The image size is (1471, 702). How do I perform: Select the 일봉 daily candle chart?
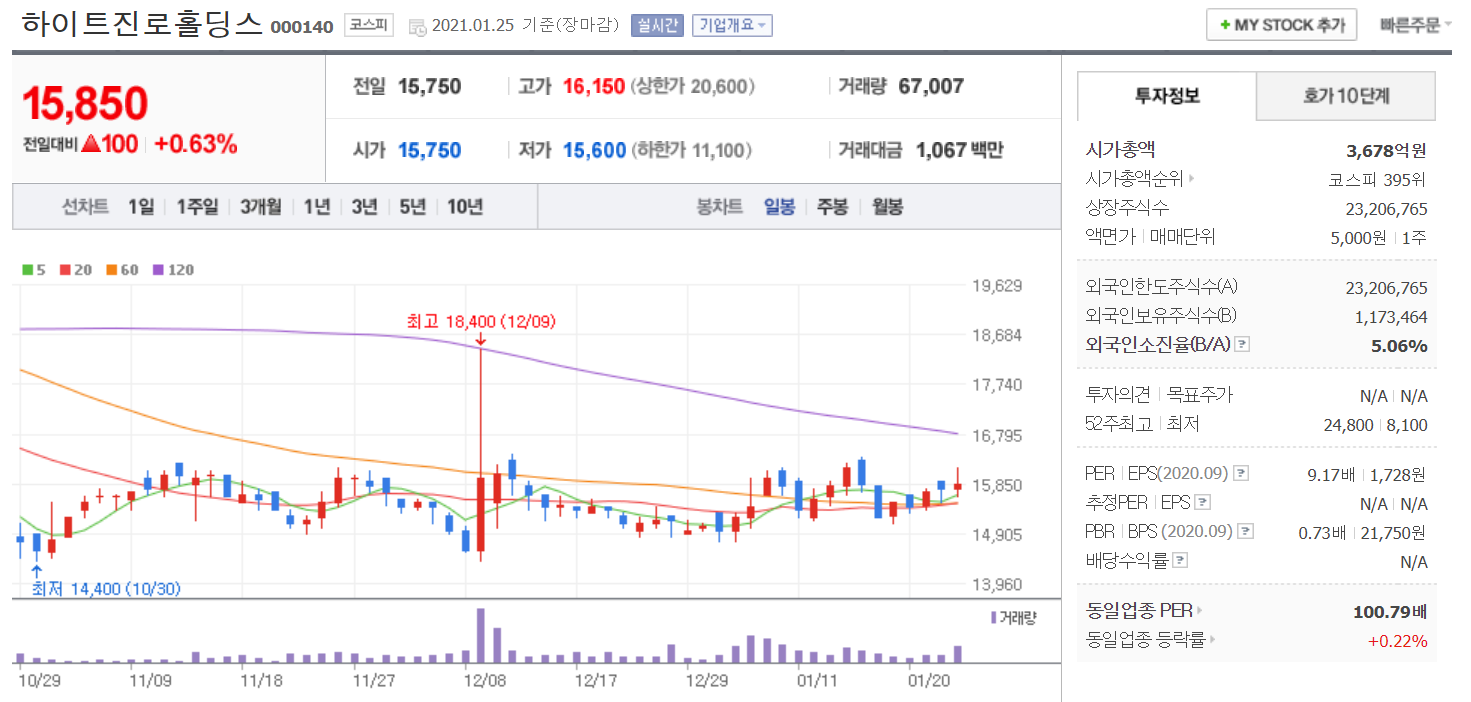point(779,207)
